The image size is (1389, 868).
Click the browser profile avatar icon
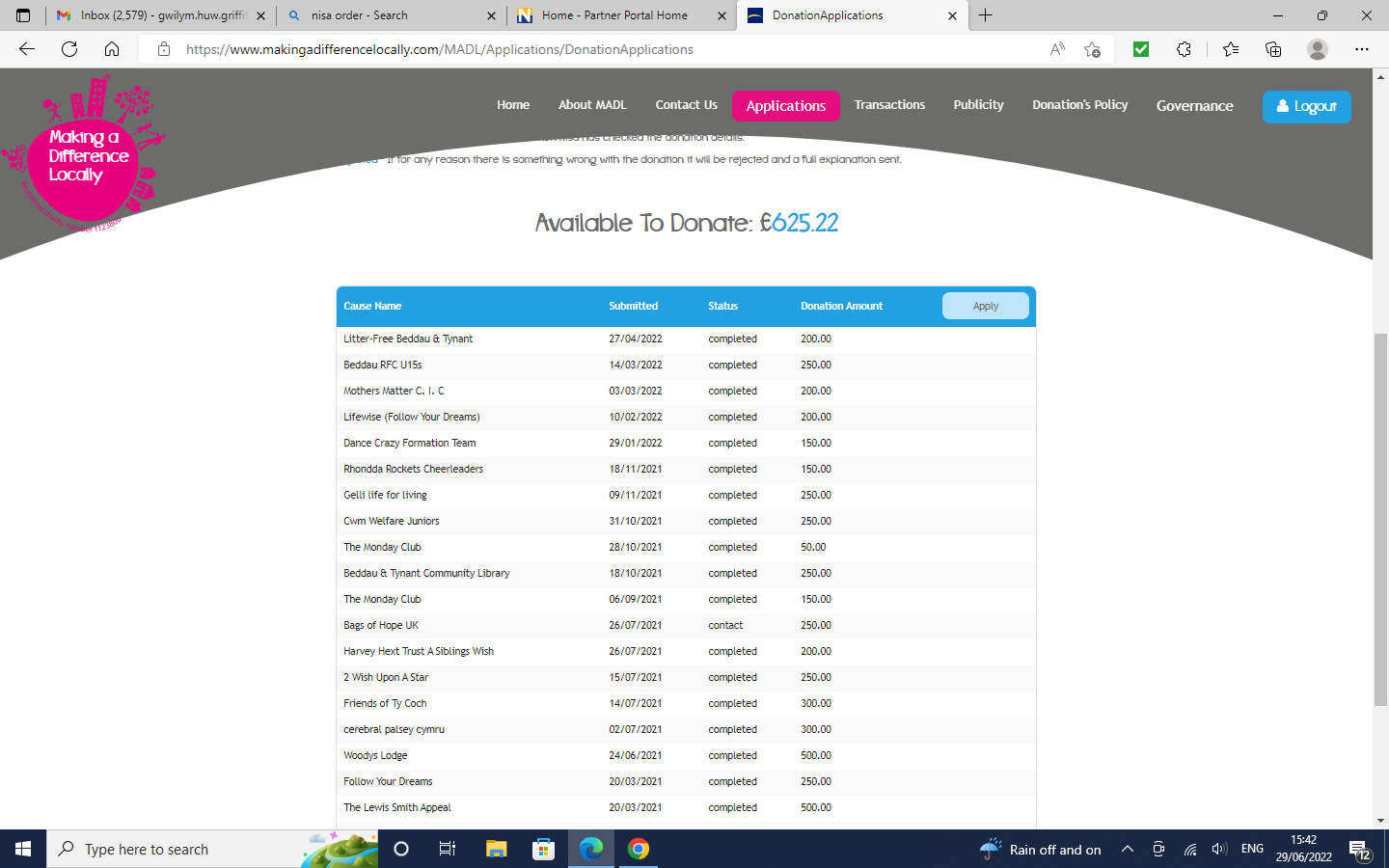coord(1317,49)
